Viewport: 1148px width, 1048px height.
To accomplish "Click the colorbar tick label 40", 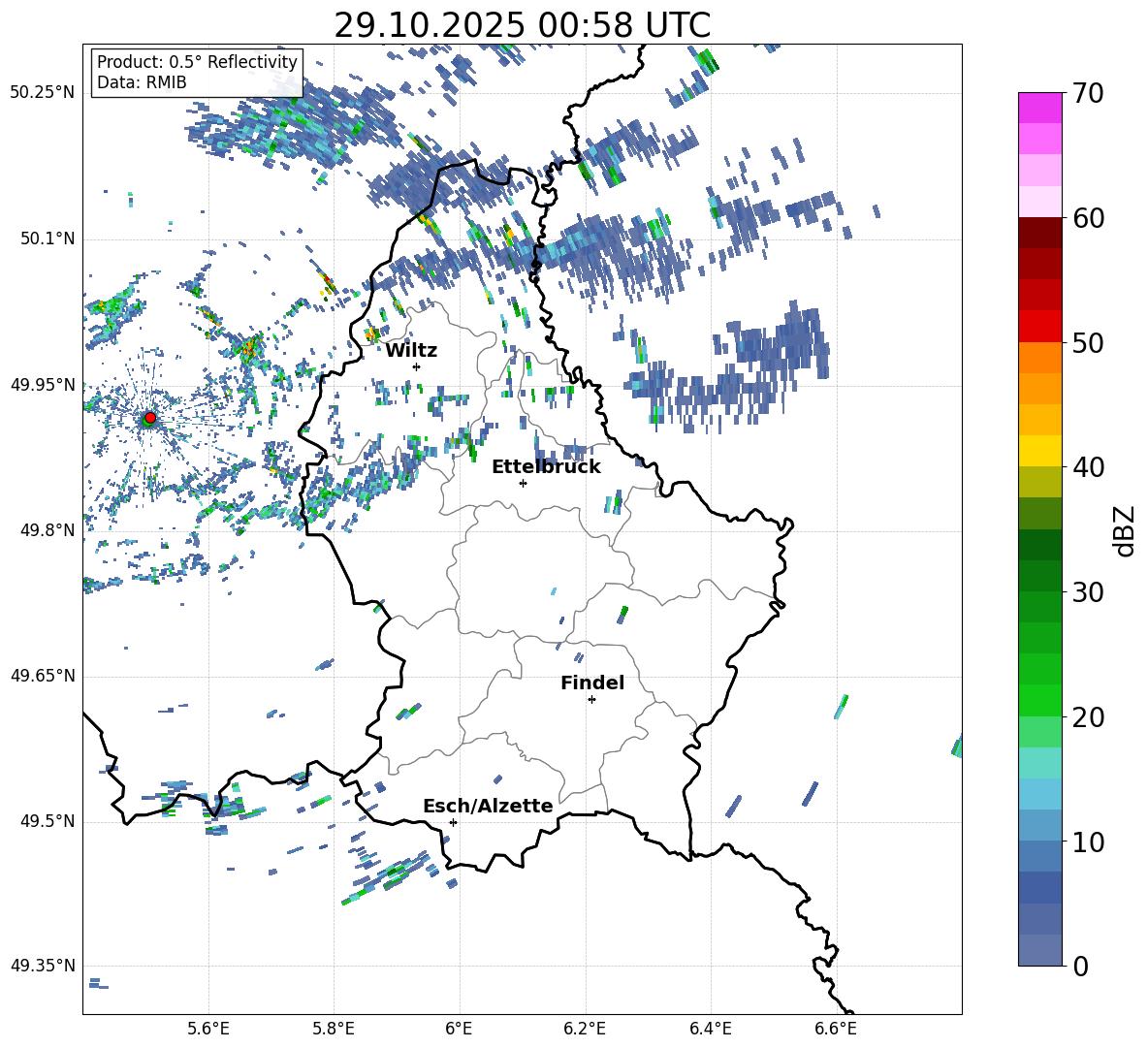I will point(1088,467).
